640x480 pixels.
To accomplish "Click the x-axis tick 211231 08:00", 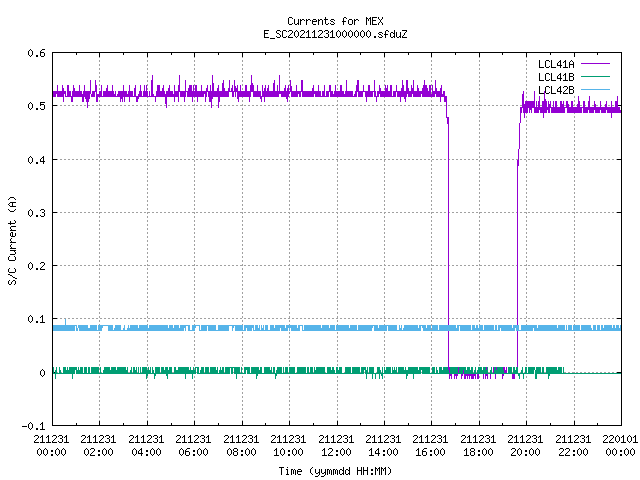I will [241, 446].
